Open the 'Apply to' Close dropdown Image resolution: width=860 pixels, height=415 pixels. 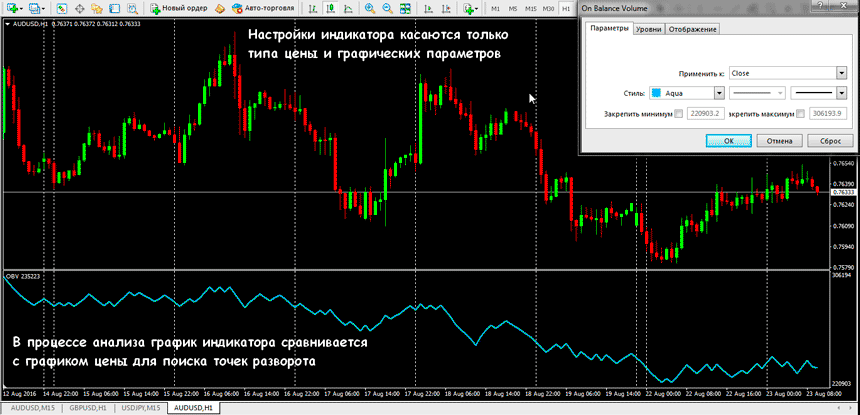point(842,72)
